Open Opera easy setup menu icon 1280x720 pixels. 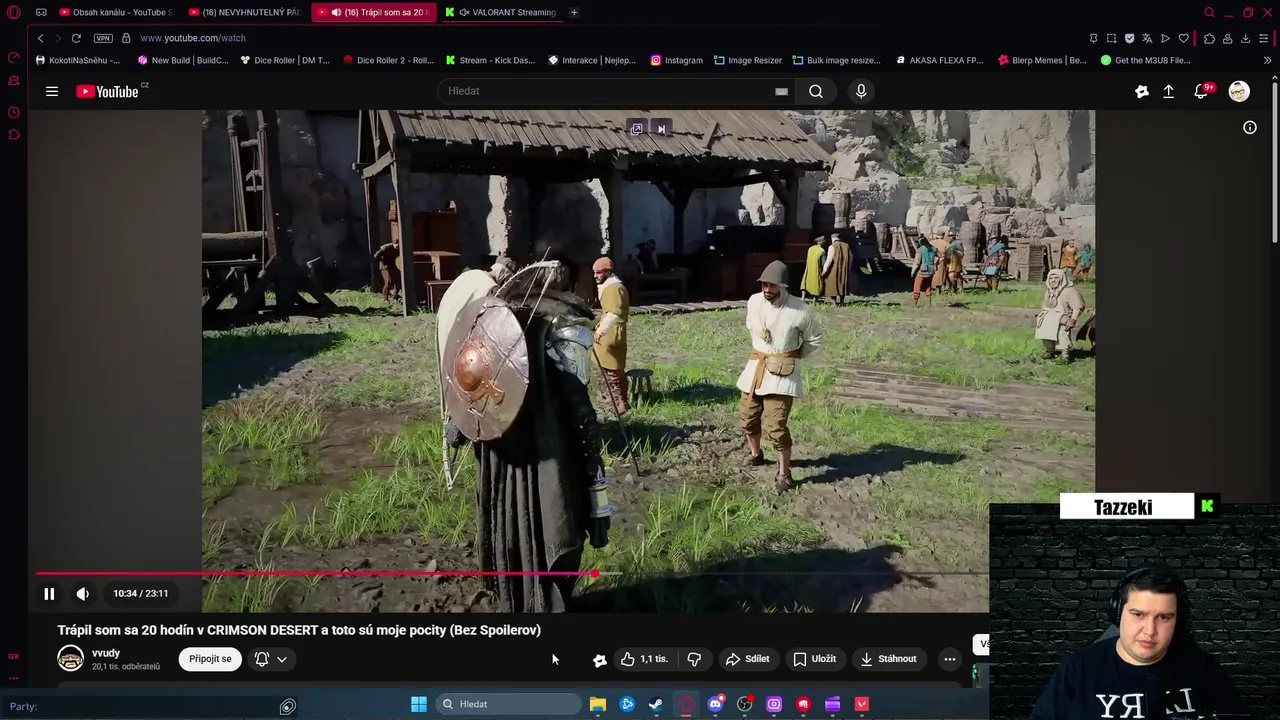point(1263,38)
